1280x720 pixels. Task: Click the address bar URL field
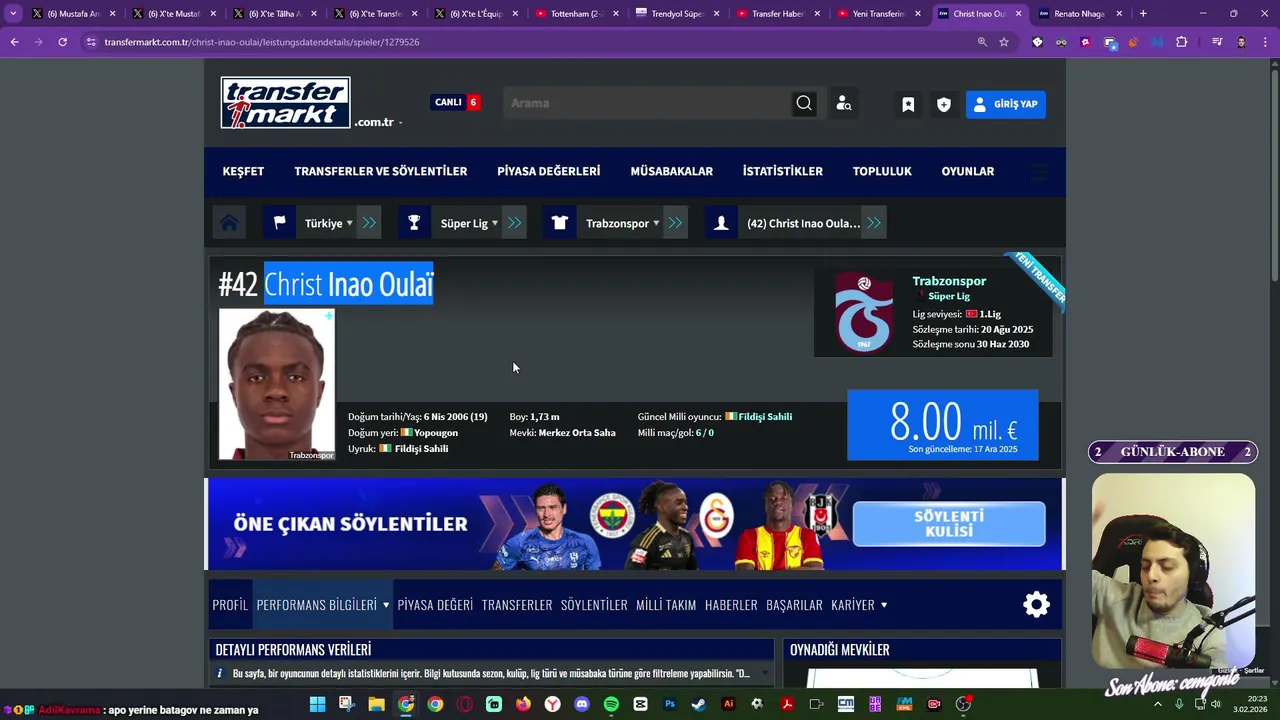530,42
